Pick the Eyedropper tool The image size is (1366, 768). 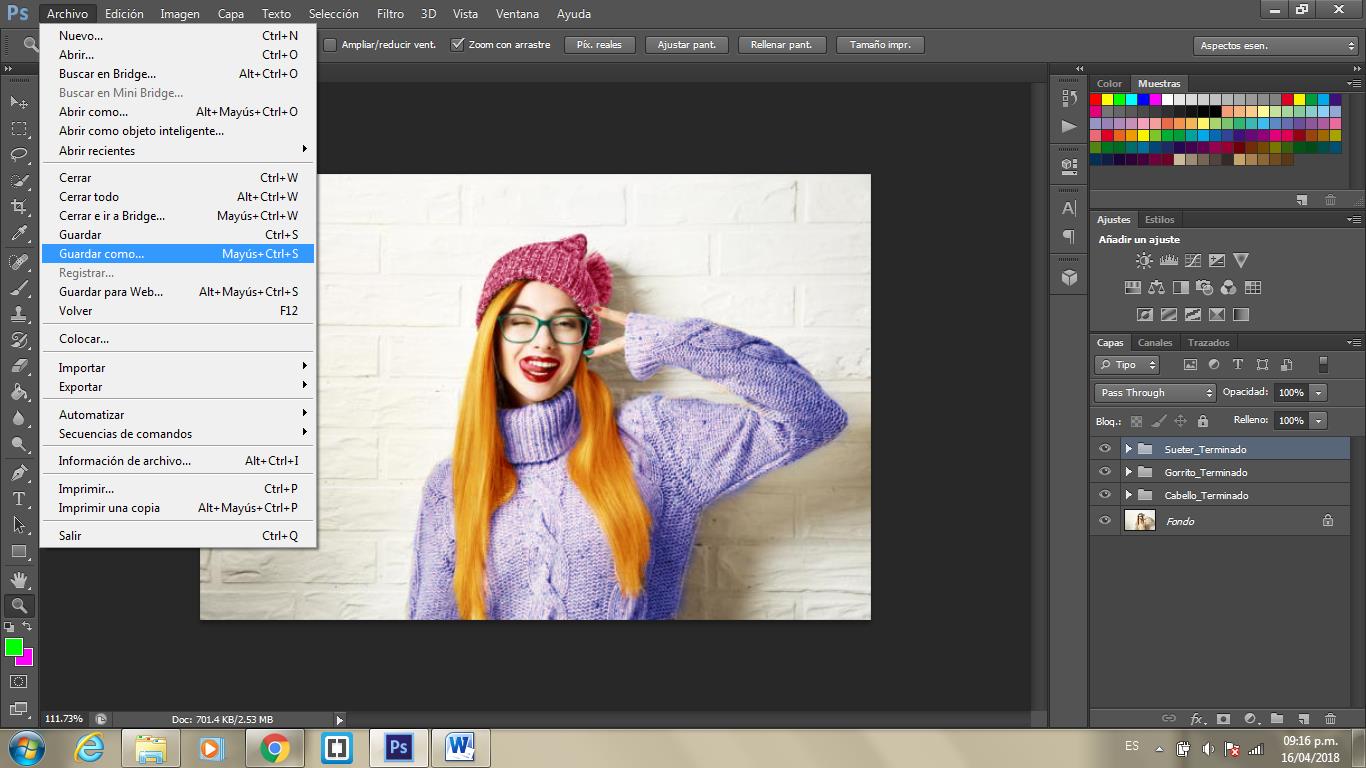click(19, 234)
